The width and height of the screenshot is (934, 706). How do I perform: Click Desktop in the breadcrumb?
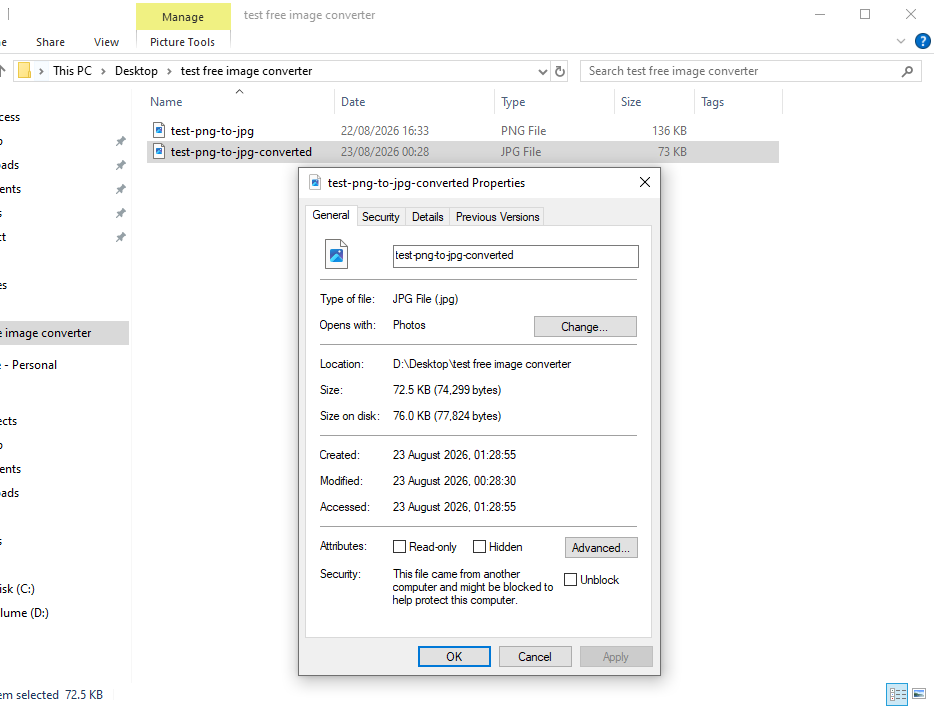pyautogui.click(x=136, y=71)
